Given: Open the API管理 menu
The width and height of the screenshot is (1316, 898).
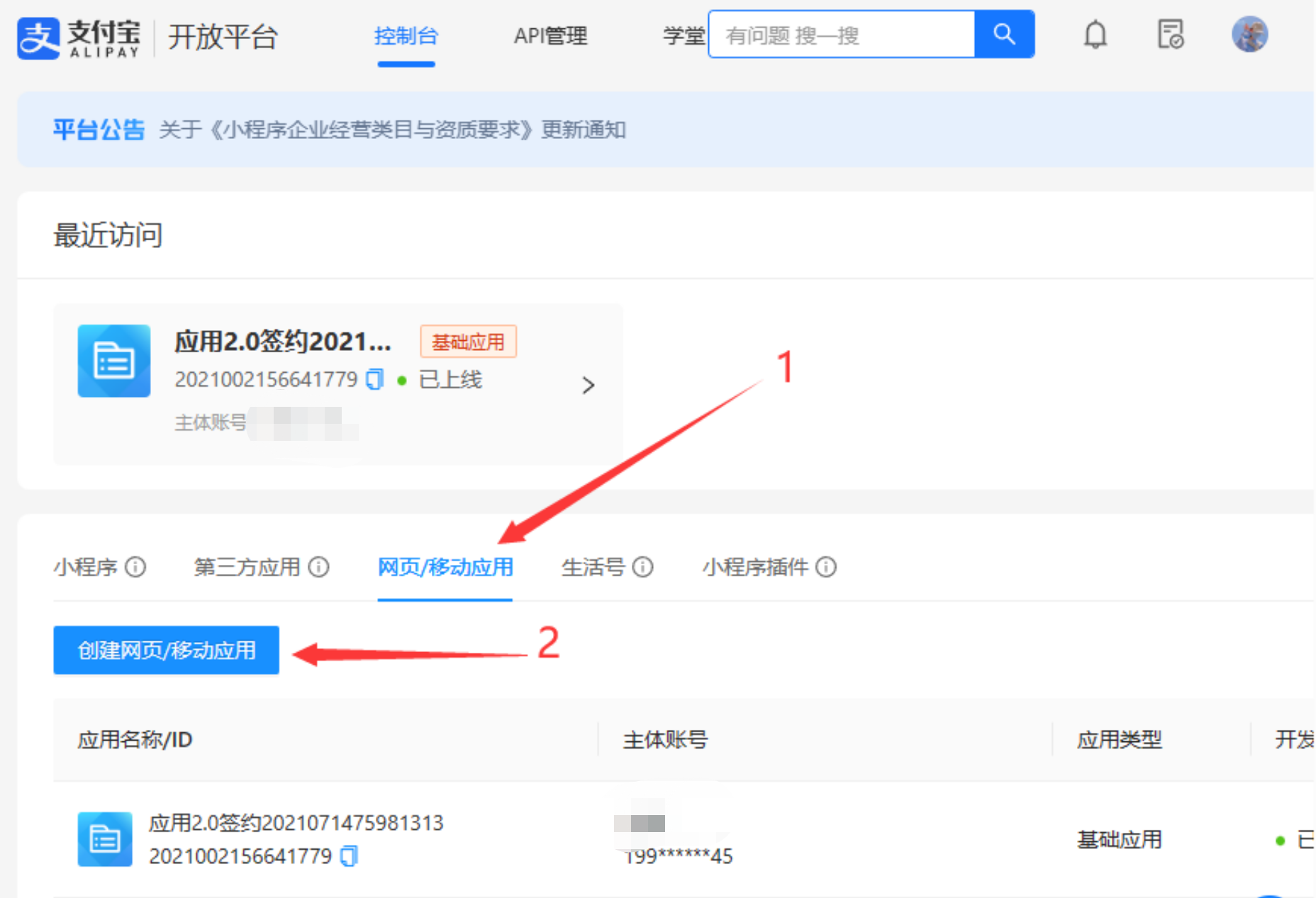Looking at the screenshot, I should [x=550, y=35].
